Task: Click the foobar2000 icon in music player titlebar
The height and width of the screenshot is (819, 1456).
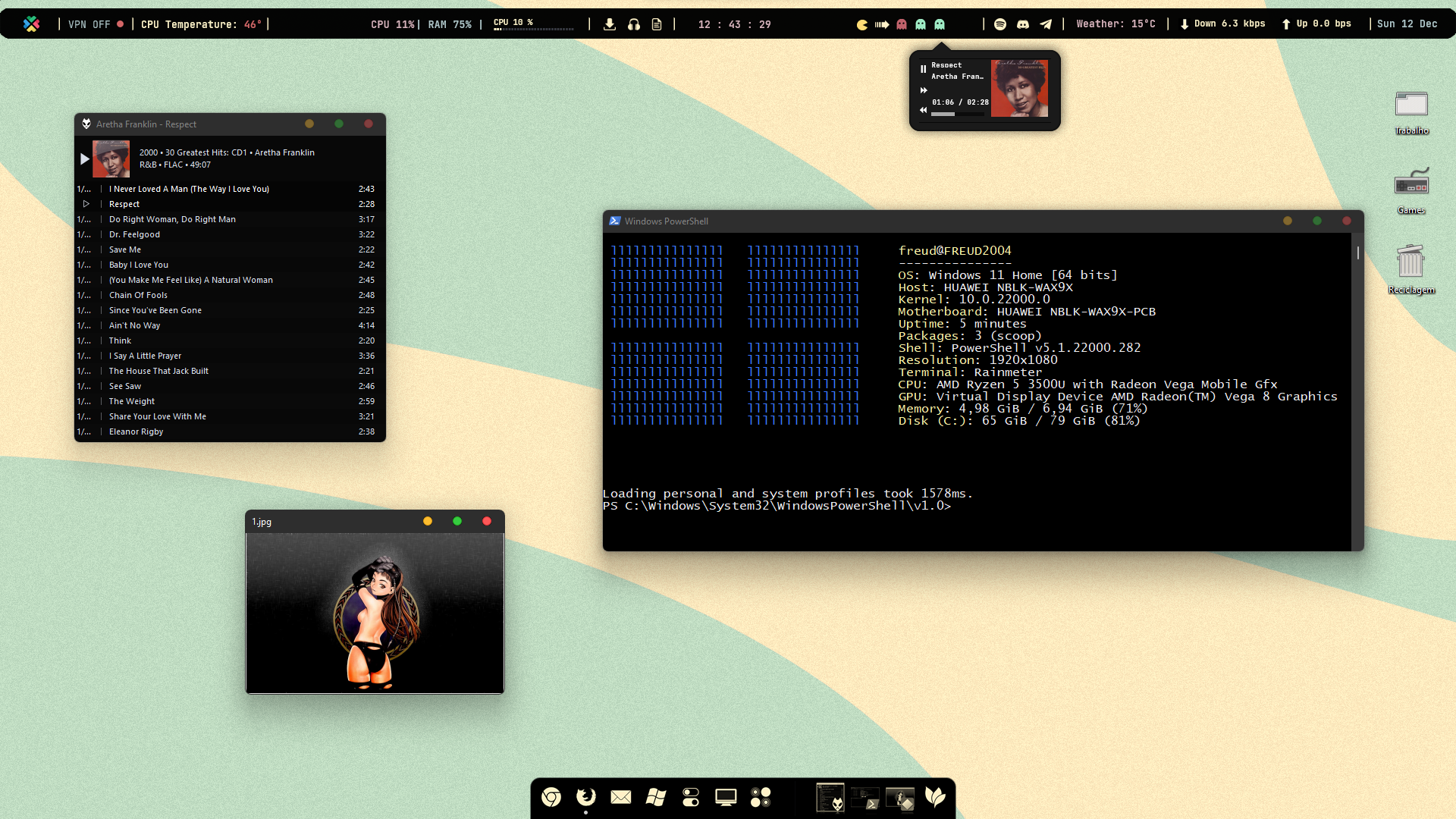Action: pos(86,124)
